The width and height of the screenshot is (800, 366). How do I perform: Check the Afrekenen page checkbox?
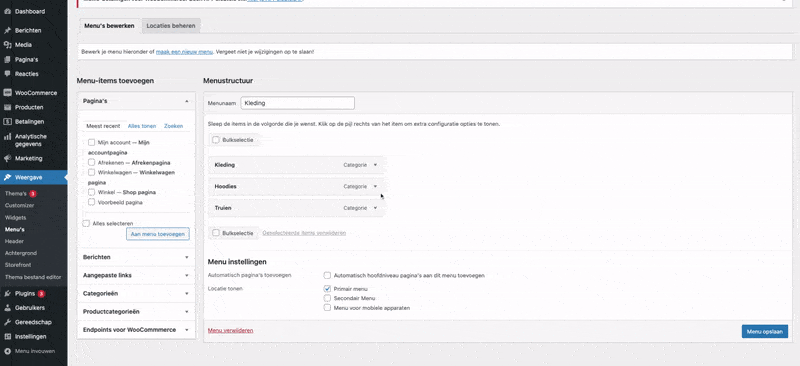[x=91, y=162]
